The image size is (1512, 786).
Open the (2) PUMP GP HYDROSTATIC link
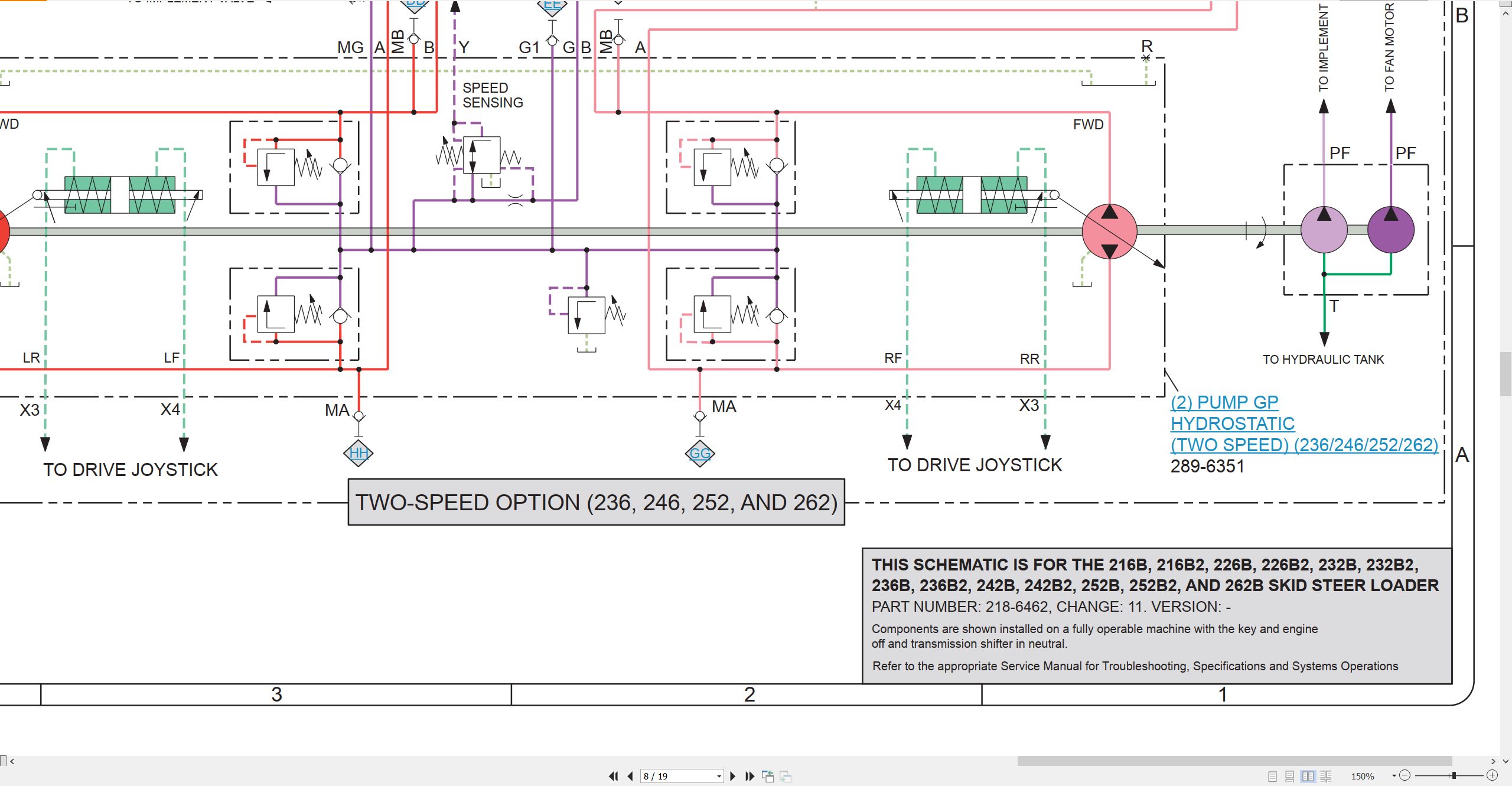(x=1304, y=423)
